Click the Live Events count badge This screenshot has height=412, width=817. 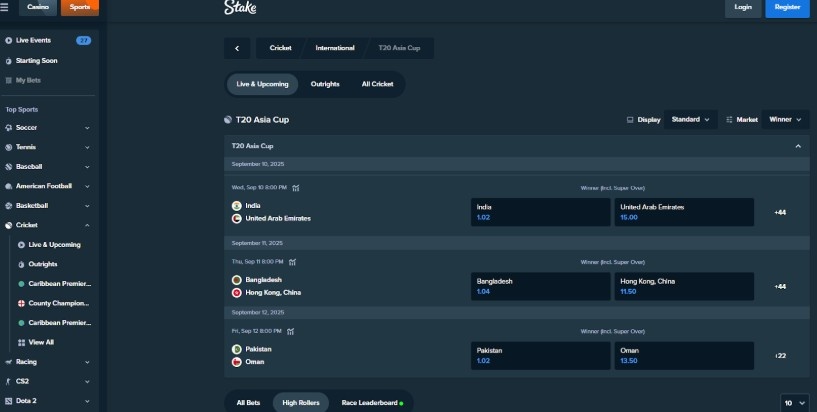83,41
